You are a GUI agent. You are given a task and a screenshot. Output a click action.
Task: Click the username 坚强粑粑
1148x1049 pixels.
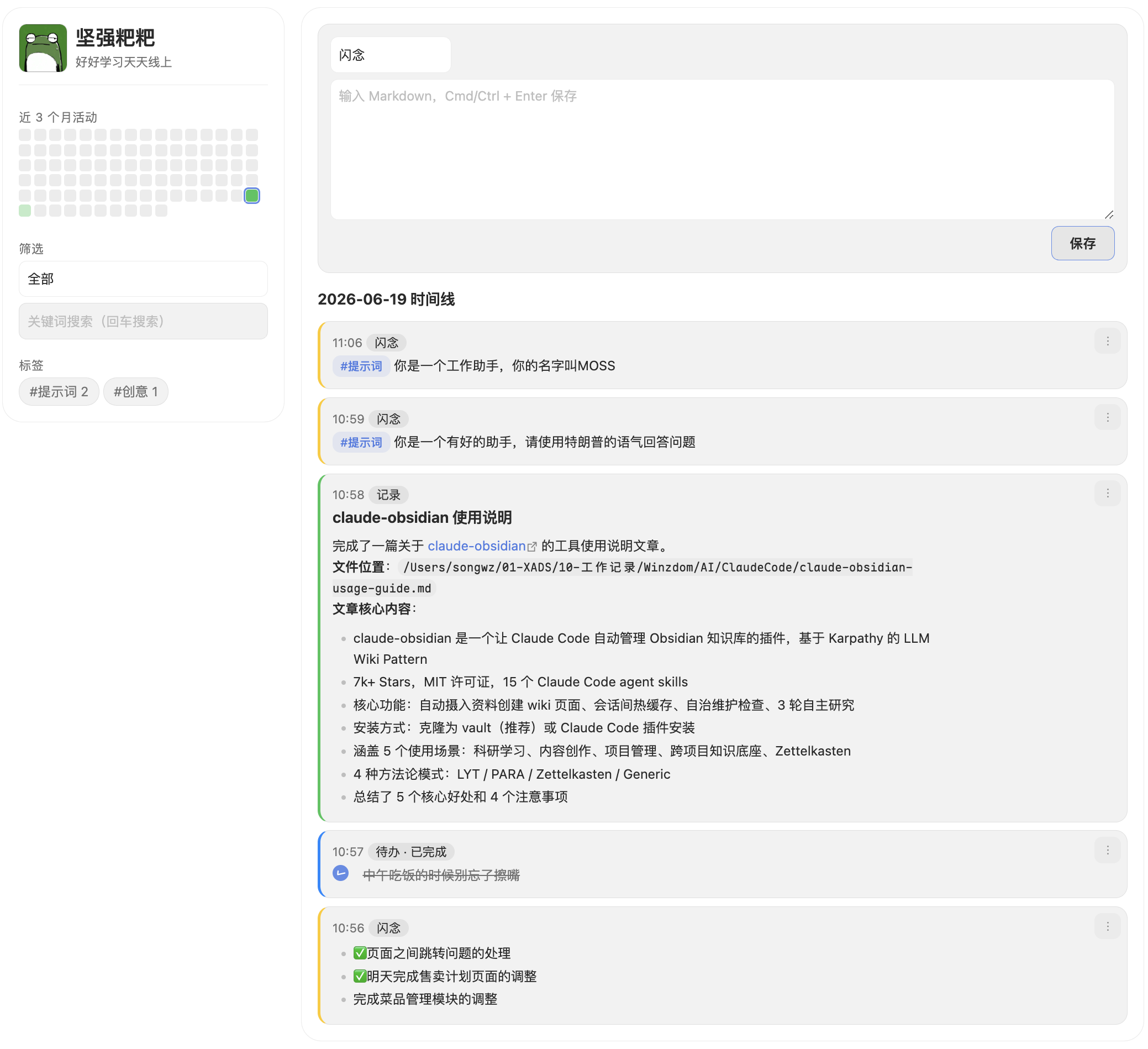tap(115, 38)
